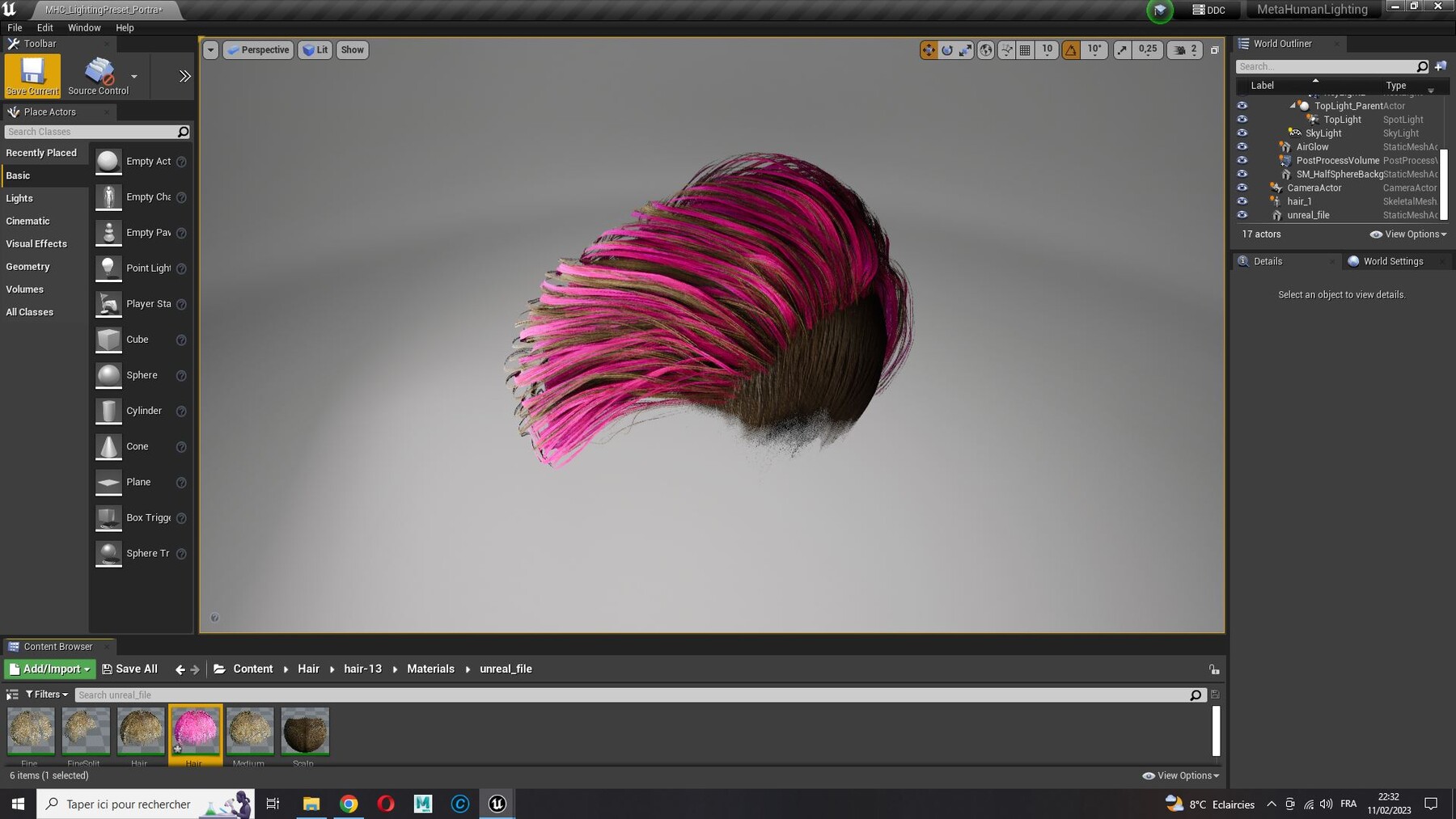Select the scale gizmo tool
This screenshot has height=819, width=1456.
(x=966, y=50)
